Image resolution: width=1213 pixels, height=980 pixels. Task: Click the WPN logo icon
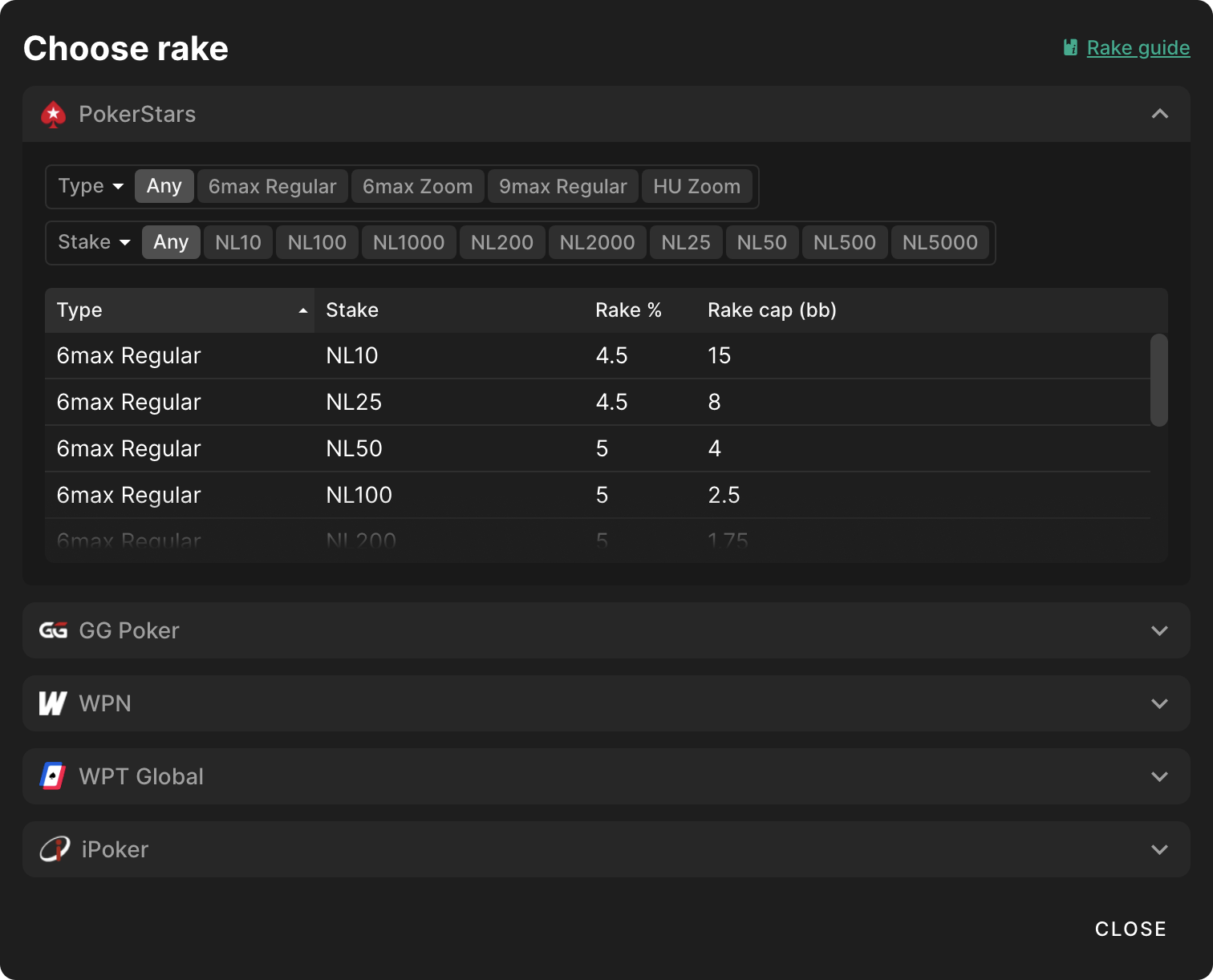coord(53,703)
